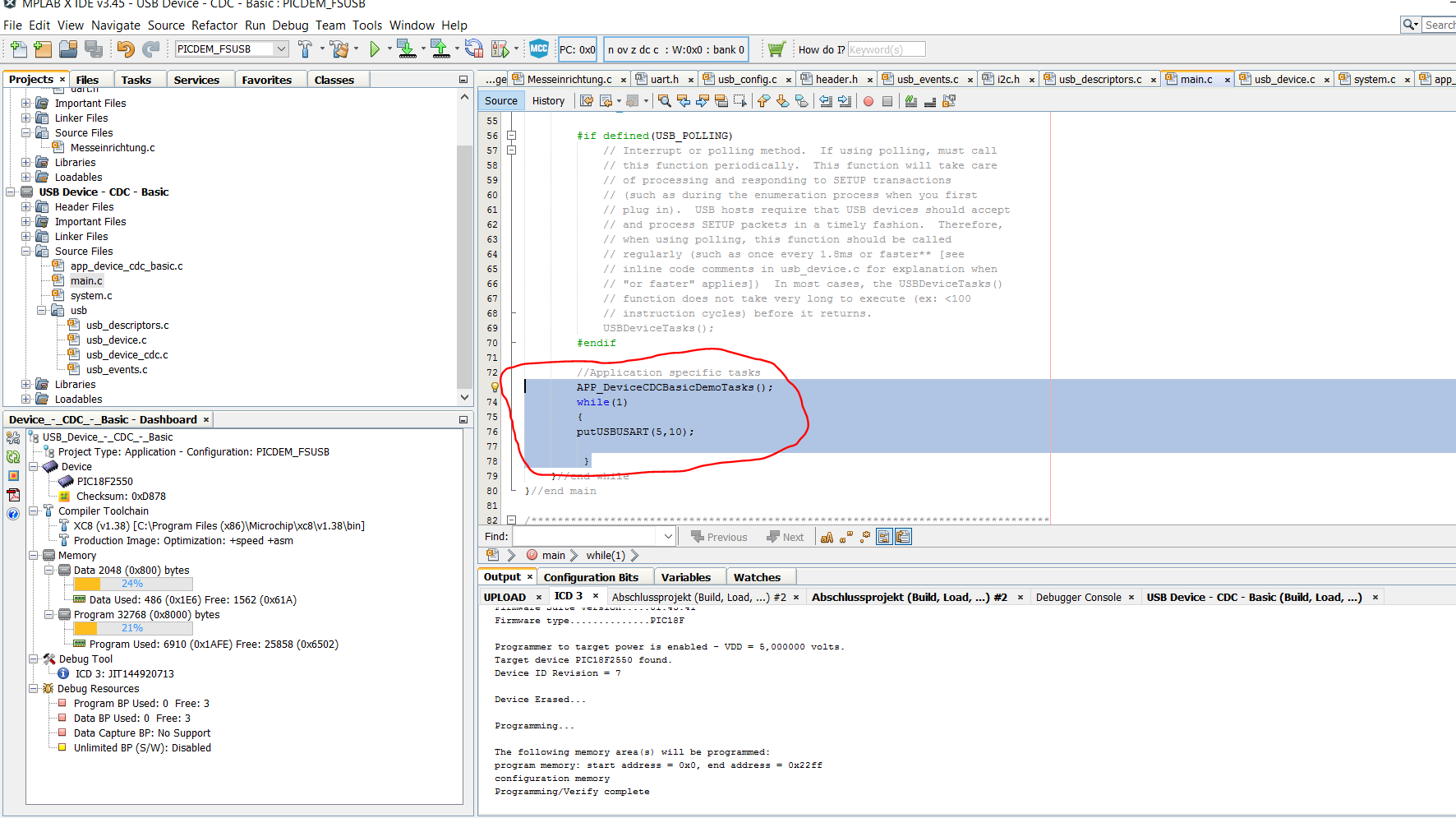Toggle Highlight Search in editor toolbar

(721, 101)
